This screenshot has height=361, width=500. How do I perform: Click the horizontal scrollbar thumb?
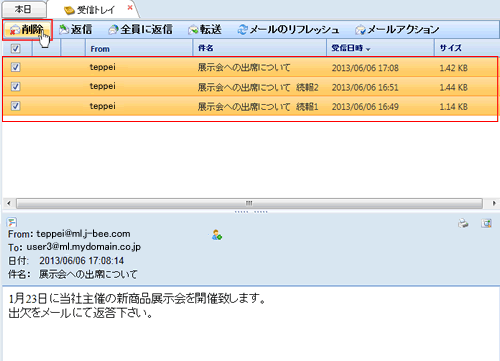click(249, 203)
